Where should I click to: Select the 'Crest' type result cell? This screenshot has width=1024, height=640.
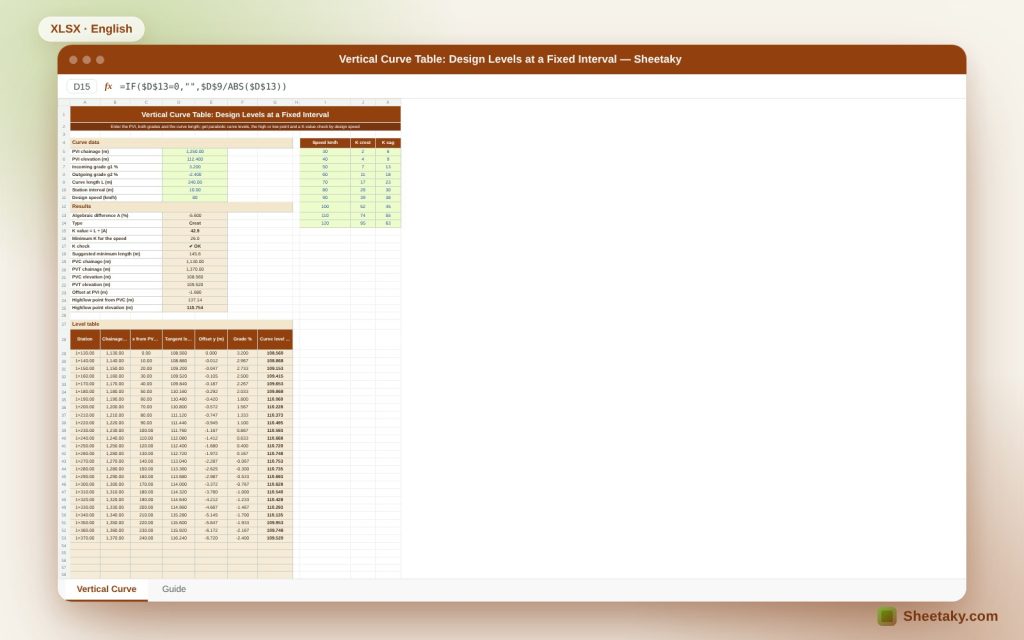(195, 223)
